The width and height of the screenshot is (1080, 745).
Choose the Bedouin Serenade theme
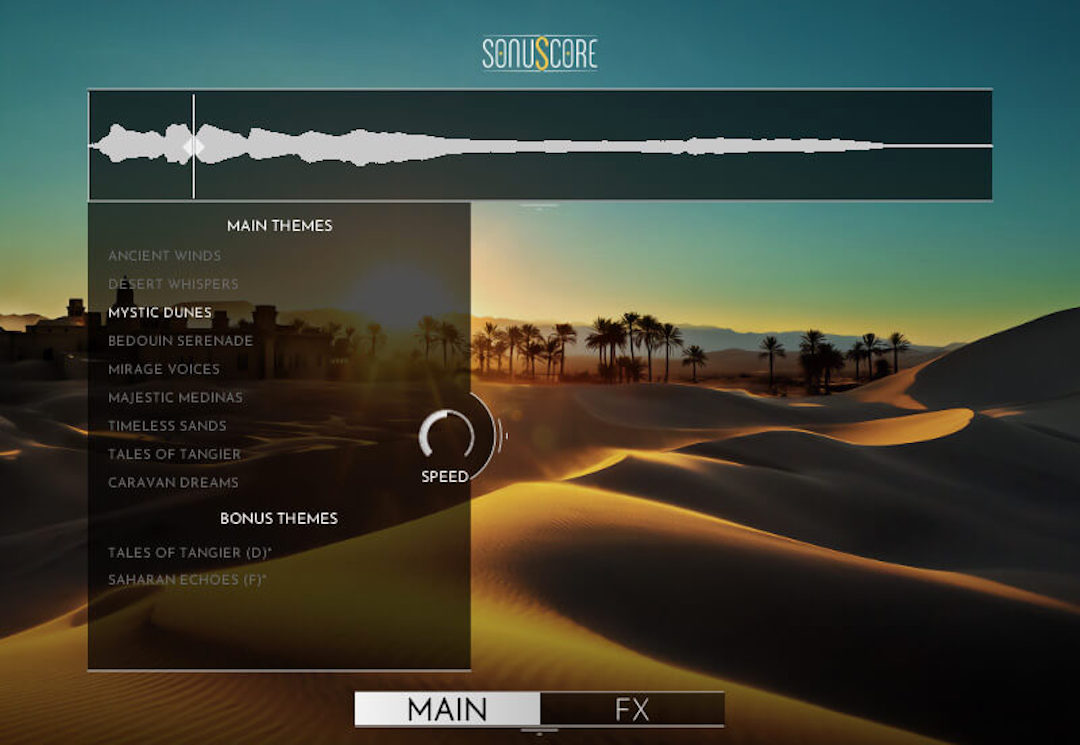coord(180,341)
